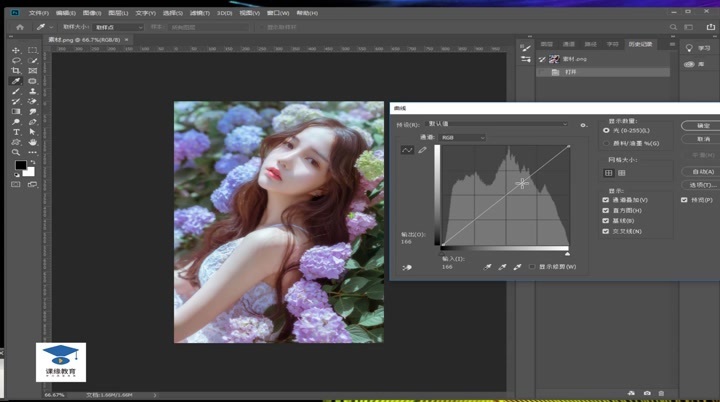Toggle the 预览(P) preview checkbox
Screen dimensions: 720x402
(x=685, y=200)
